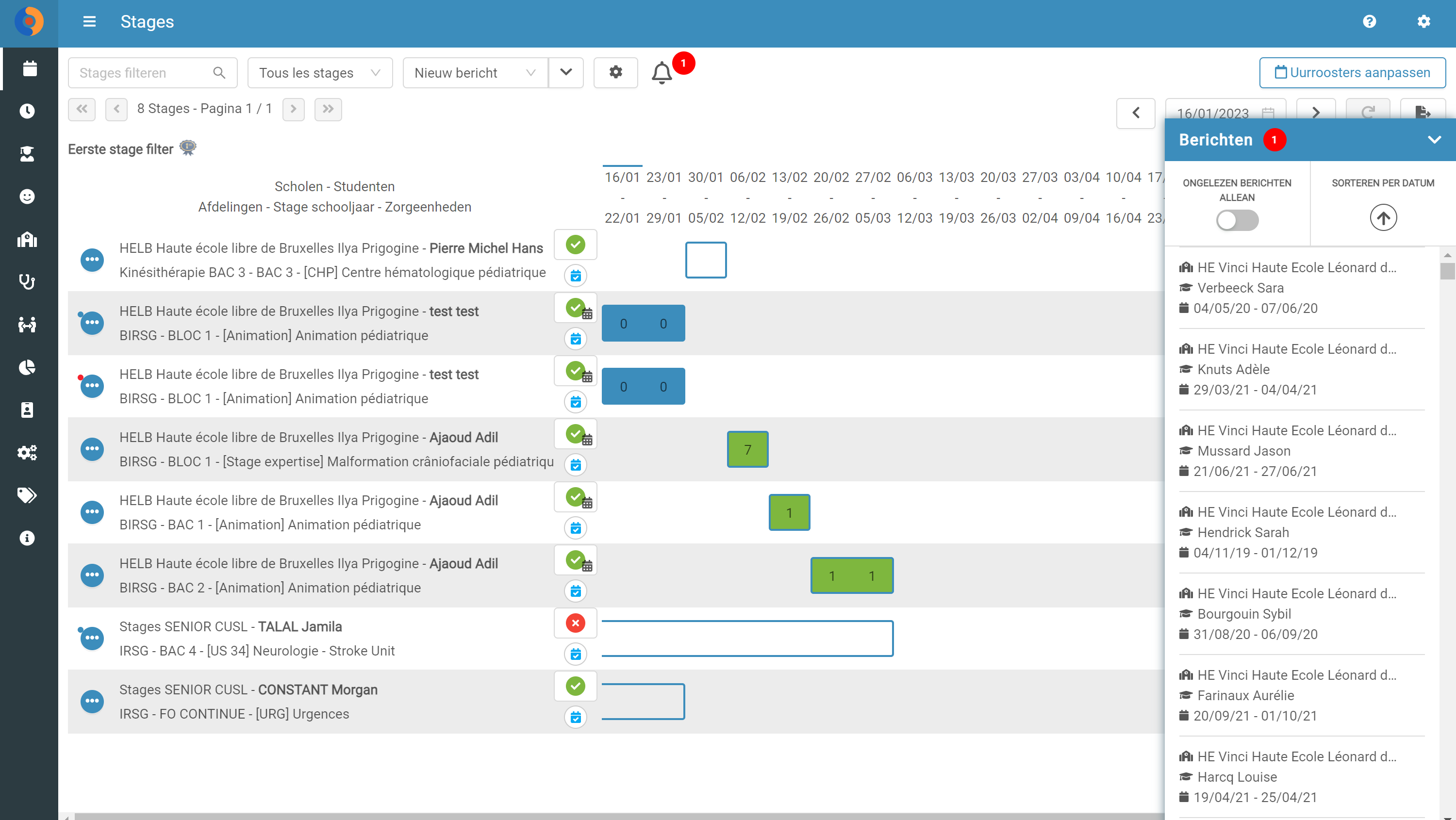Screen dimensions: 1456x820
Task: Open the gears configuration icon in sidebar
Action: coord(27,453)
